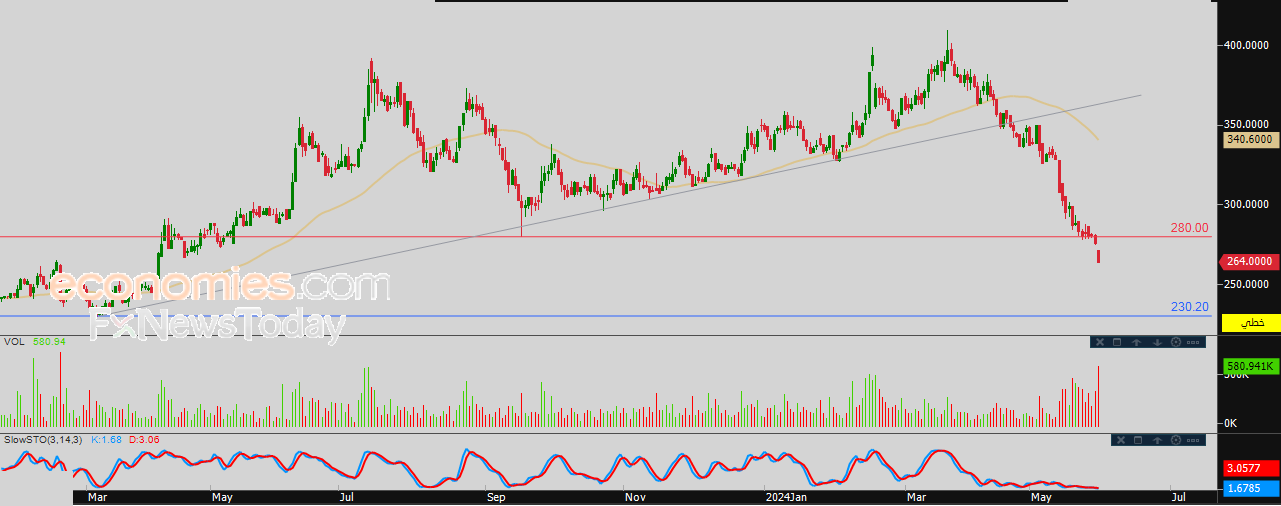Close the SlowSTO indicator panel
The width and height of the screenshot is (1281, 506).
[x=1121, y=440]
